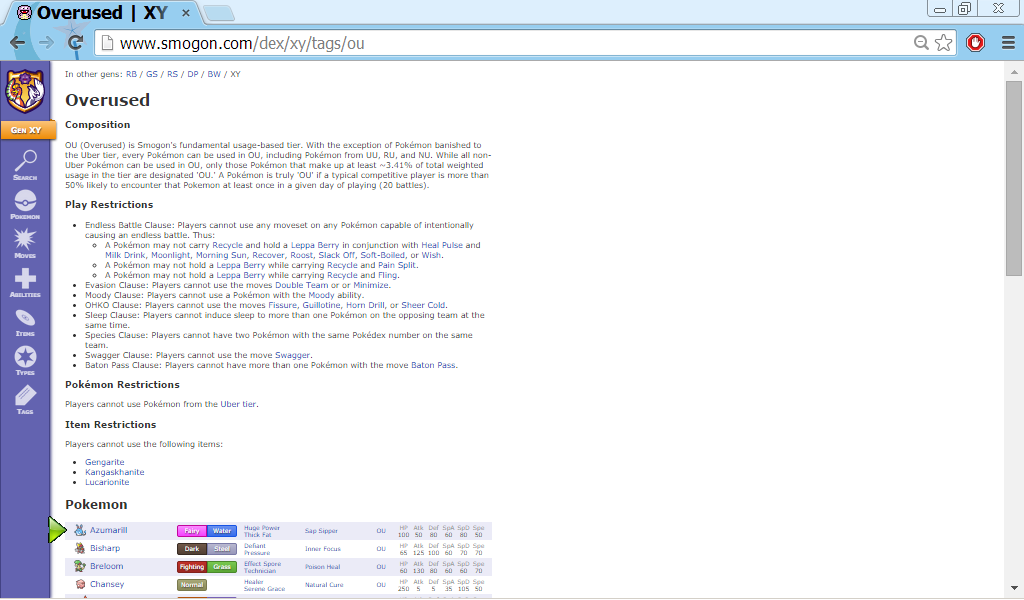
Task: Open the Kangaskhanite item link
Action: click(114, 472)
